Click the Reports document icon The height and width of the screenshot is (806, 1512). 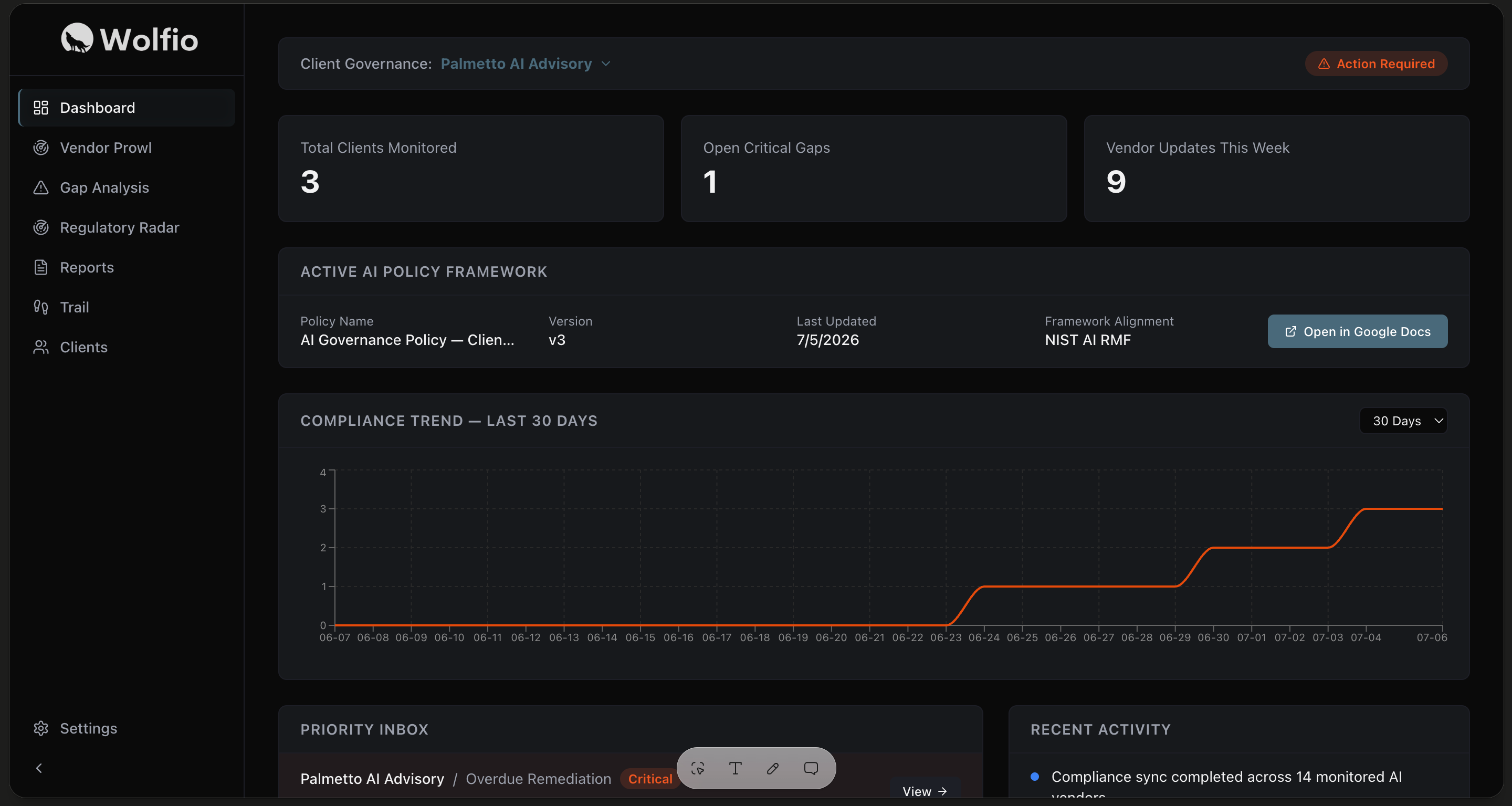tap(40, 267)
